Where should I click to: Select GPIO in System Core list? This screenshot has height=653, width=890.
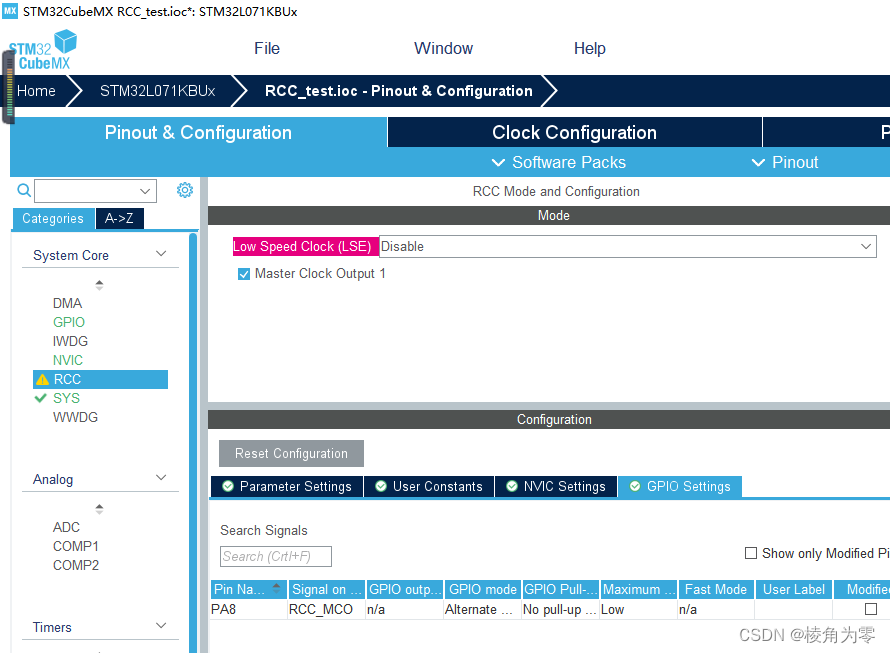(x=69, y=323)
